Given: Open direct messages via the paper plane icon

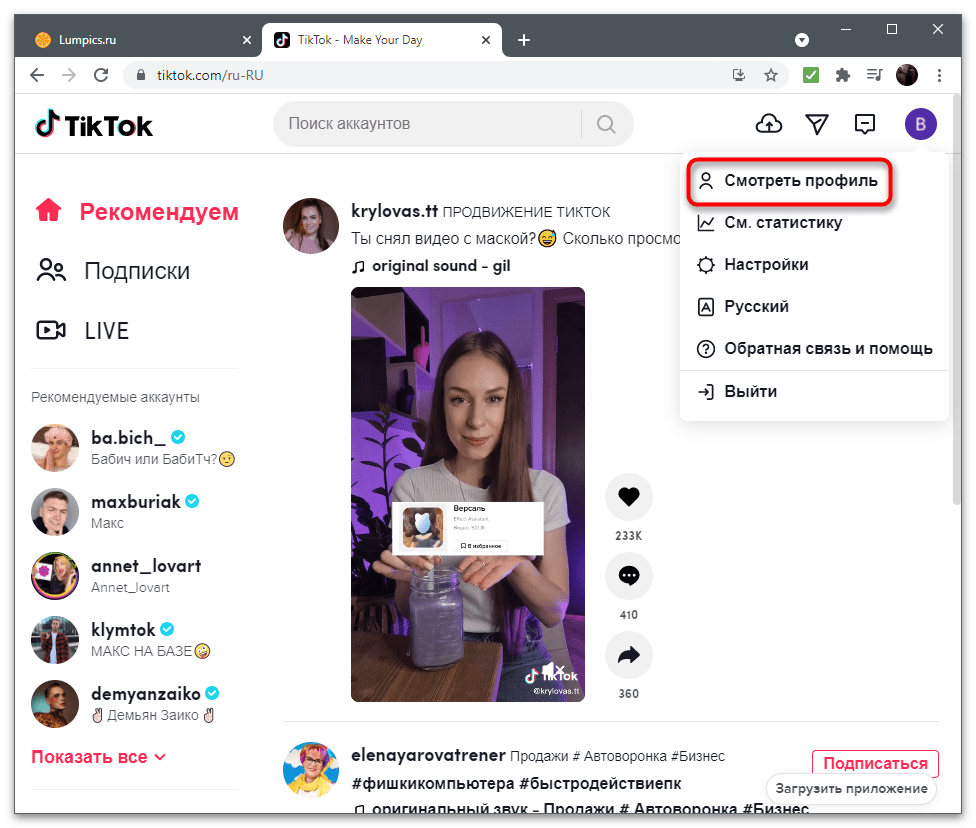Looking at the screenshot, I should click(817, 123).
